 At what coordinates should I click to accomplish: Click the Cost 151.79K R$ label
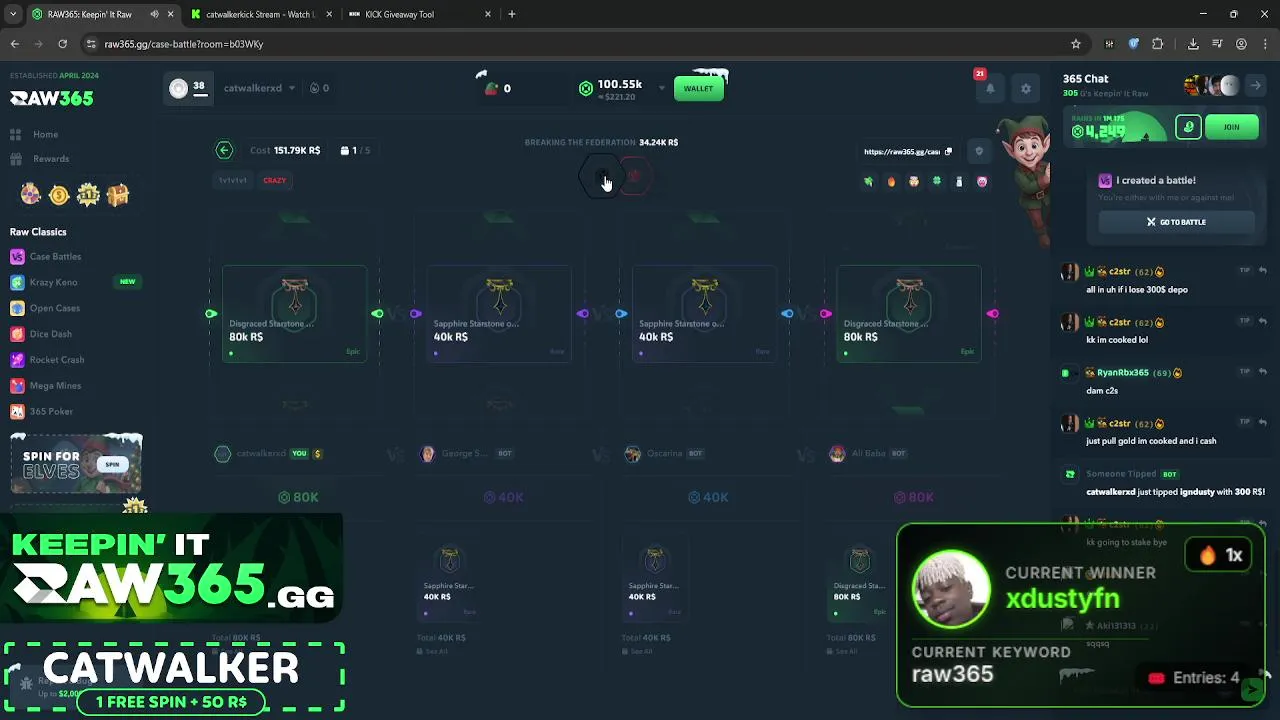point(285,150)
